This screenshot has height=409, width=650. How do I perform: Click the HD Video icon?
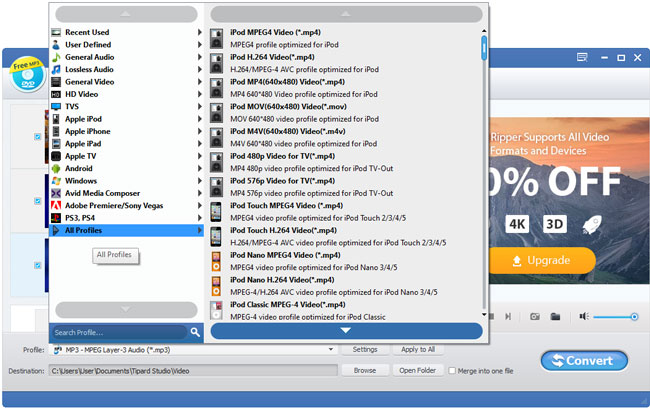pyautogui.click(x=56, y=94)
